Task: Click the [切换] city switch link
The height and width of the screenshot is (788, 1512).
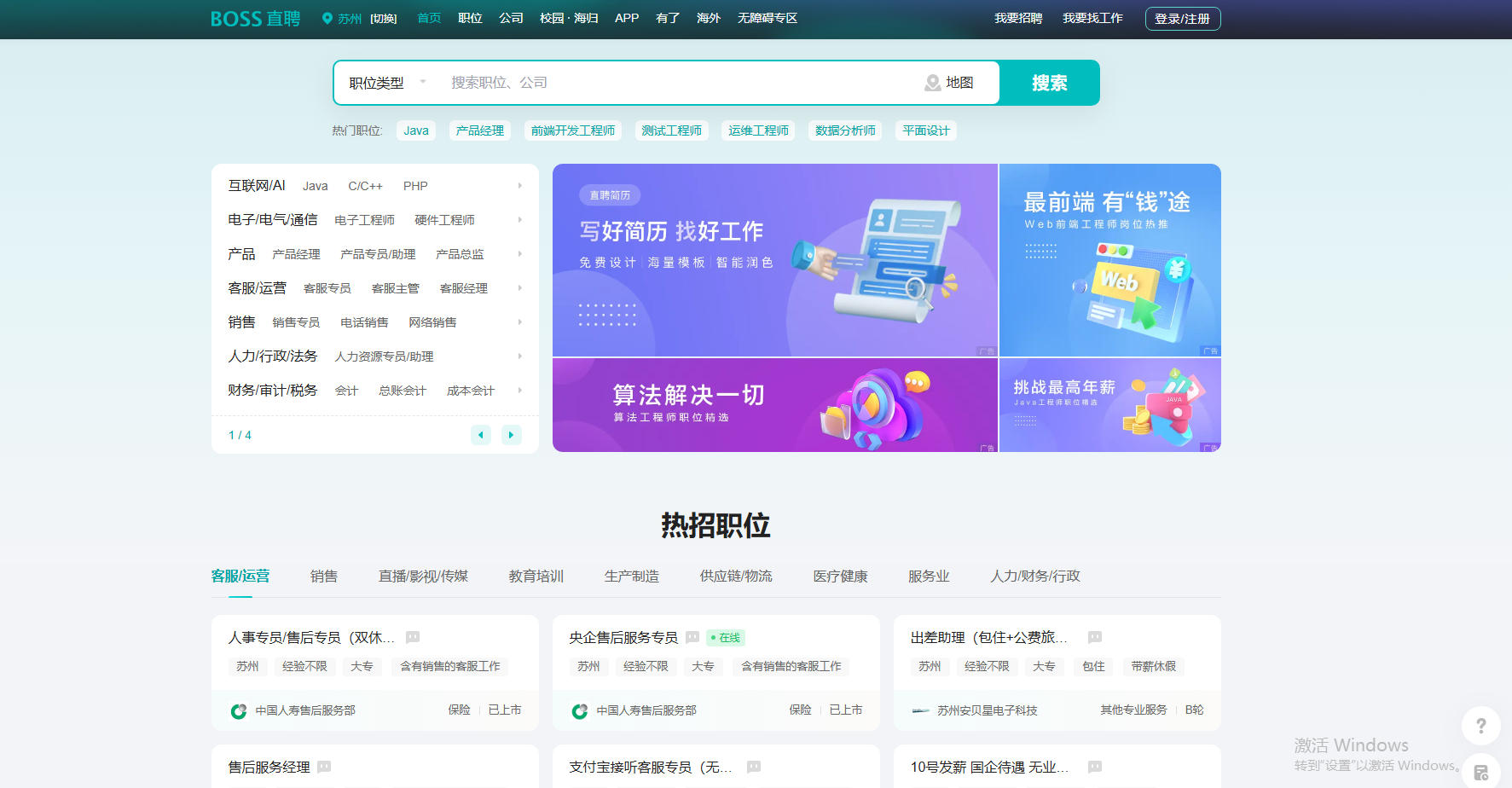Action: click(x=384, y=18)
